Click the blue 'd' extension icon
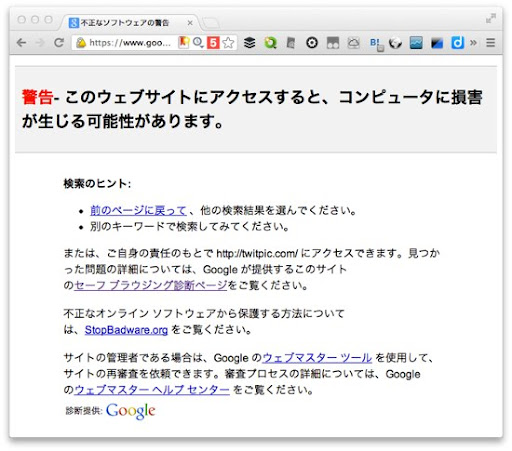The image size is (512, 451). [x=458, y=43]
